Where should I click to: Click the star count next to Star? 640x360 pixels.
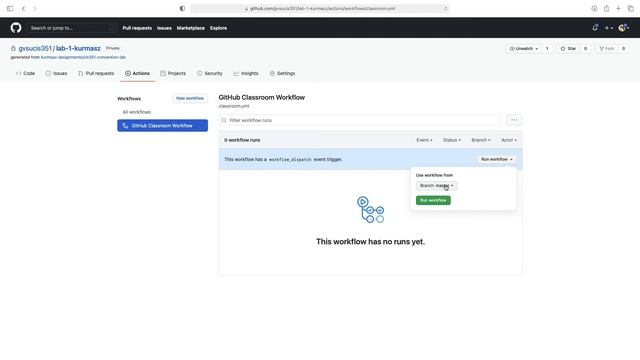[585, 49]
